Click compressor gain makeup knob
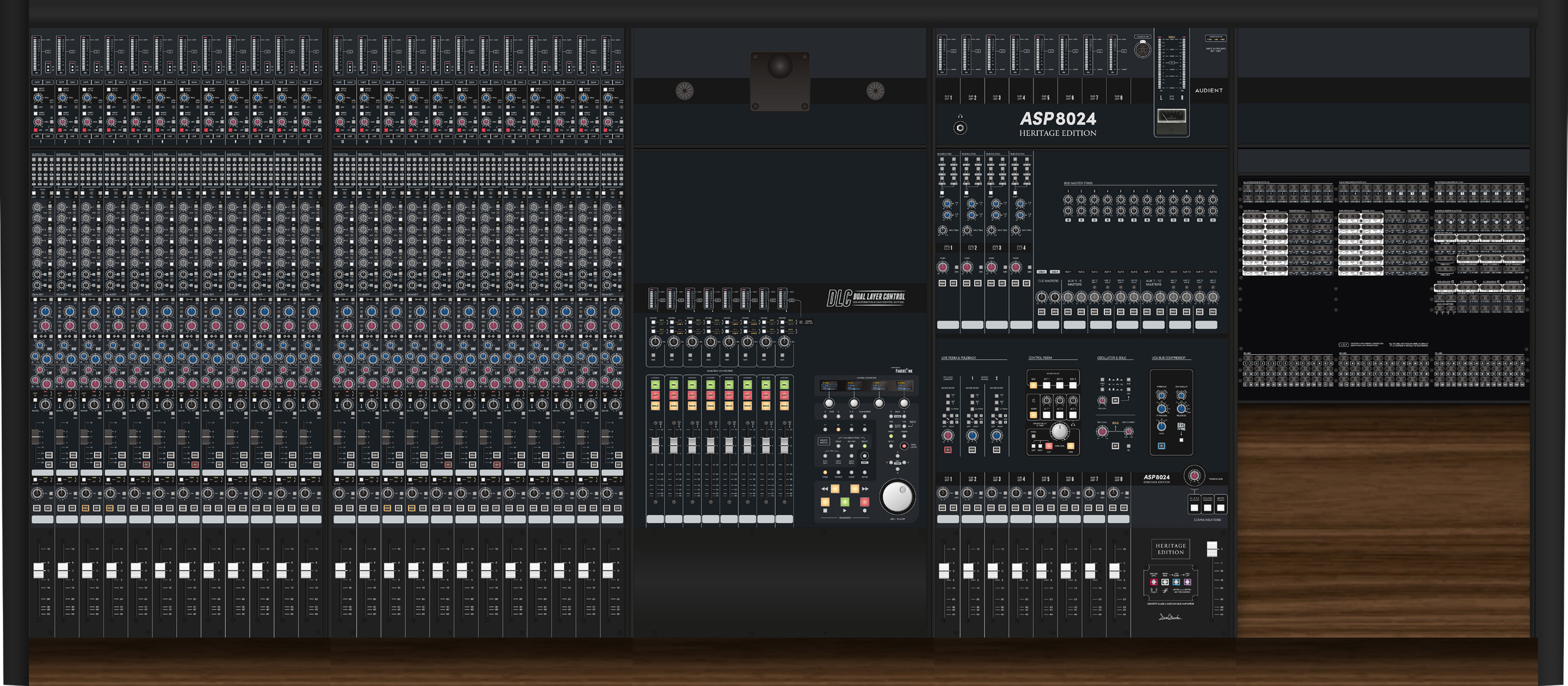The image size is (1568, 686). [1181, 395]
